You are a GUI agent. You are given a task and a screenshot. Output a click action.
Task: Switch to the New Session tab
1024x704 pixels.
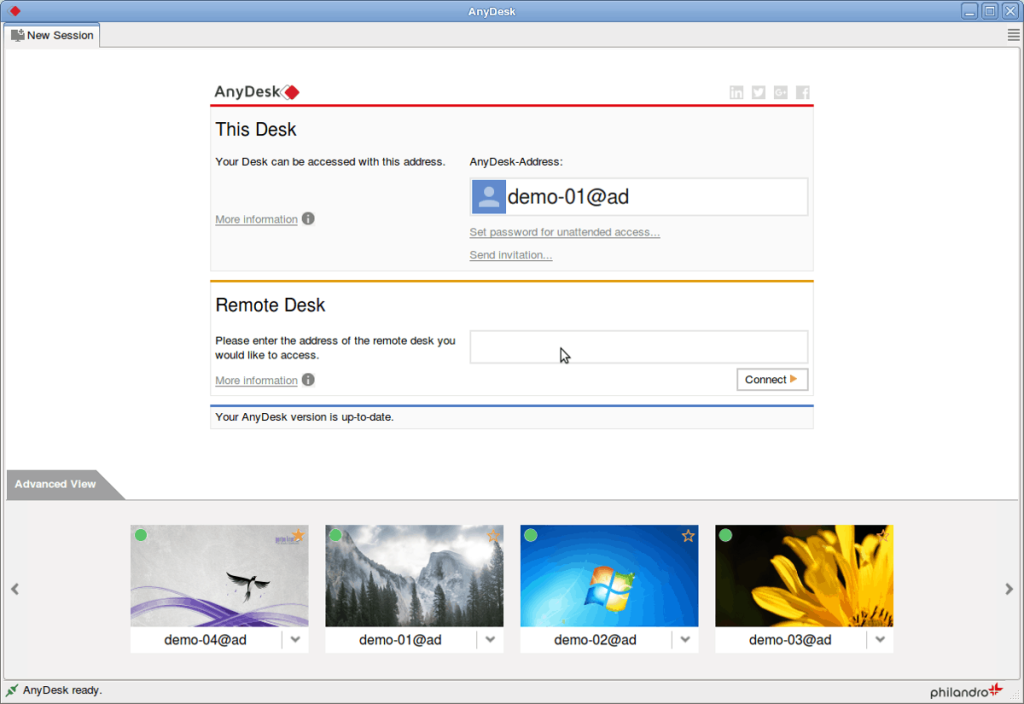pos(51,34)
